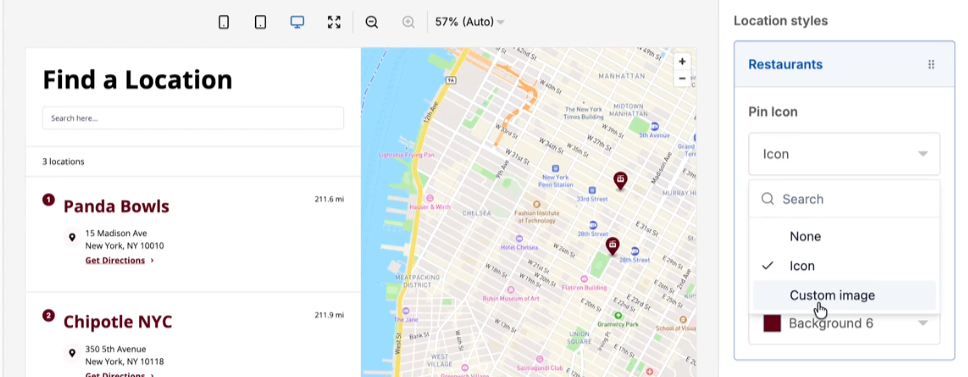Click the search here input field

coord(193,118)
